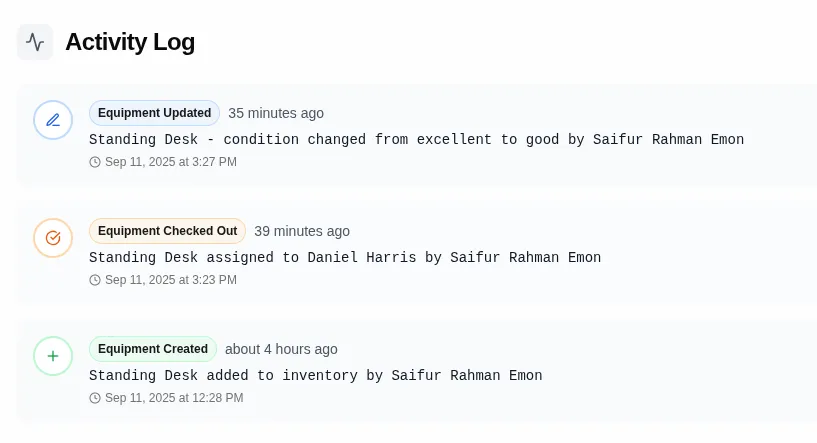The height and width of the screenshot is (443, 817).
Task: Open the assigned to Daniel Harris description
Action: [345, 258]
